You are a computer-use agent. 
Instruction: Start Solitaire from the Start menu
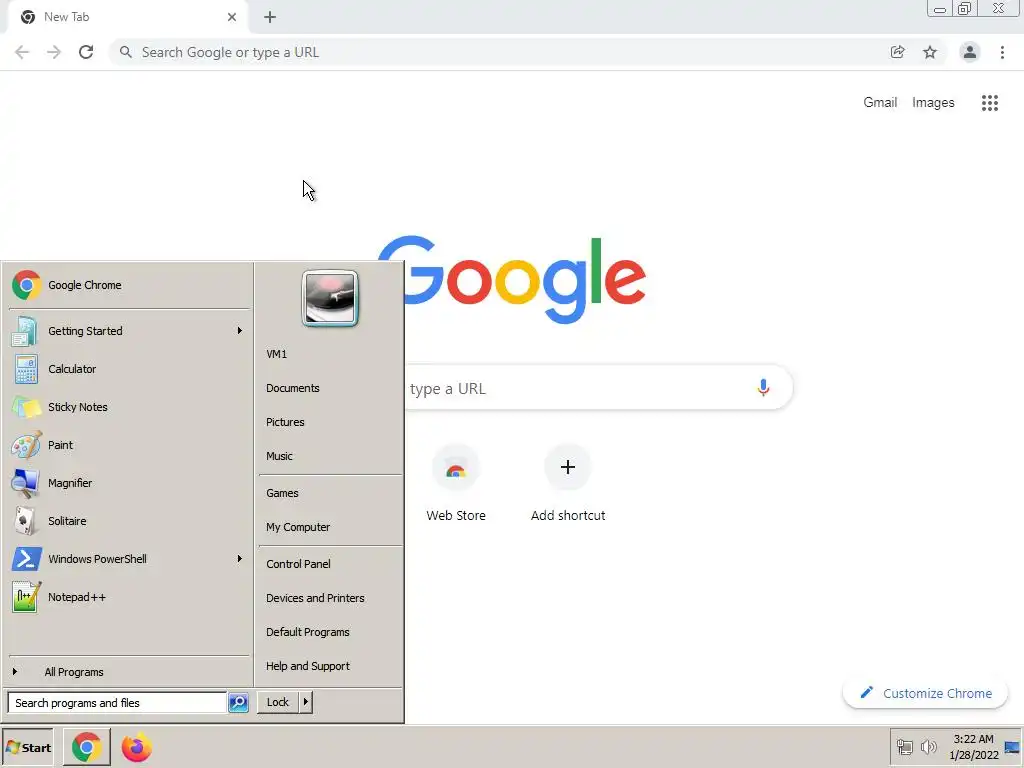tap(129, 521)
